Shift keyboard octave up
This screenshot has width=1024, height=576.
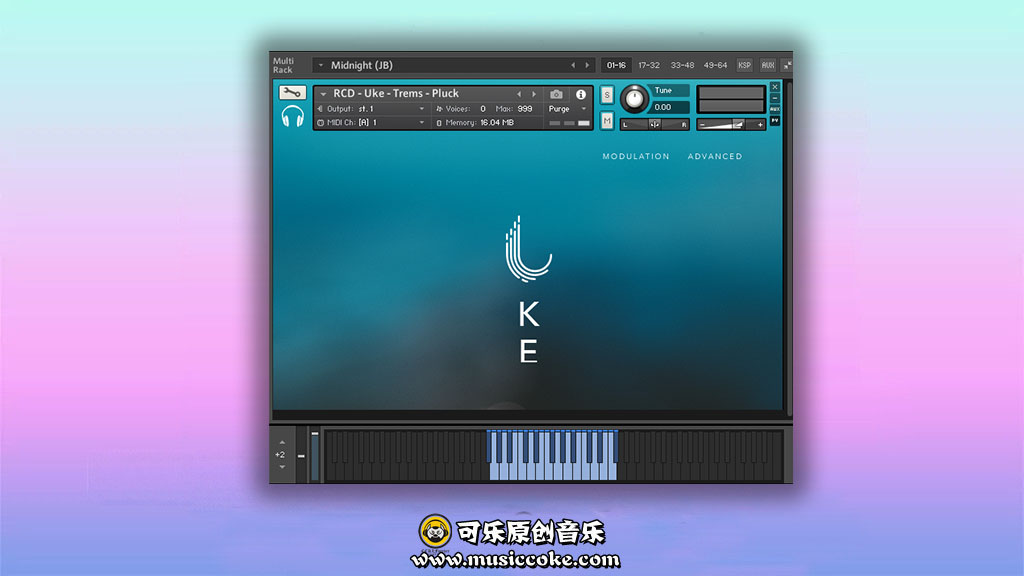click(x=282, y=443)
